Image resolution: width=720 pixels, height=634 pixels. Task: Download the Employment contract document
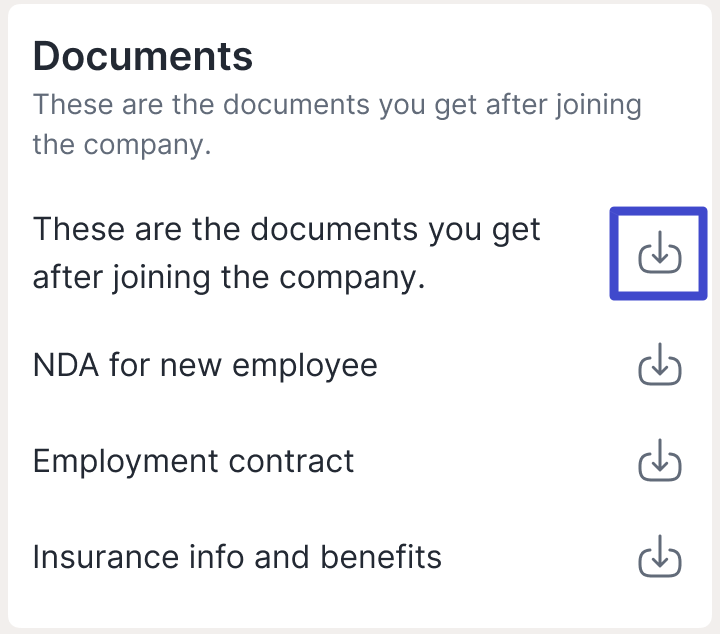click(x=660, y=462)
